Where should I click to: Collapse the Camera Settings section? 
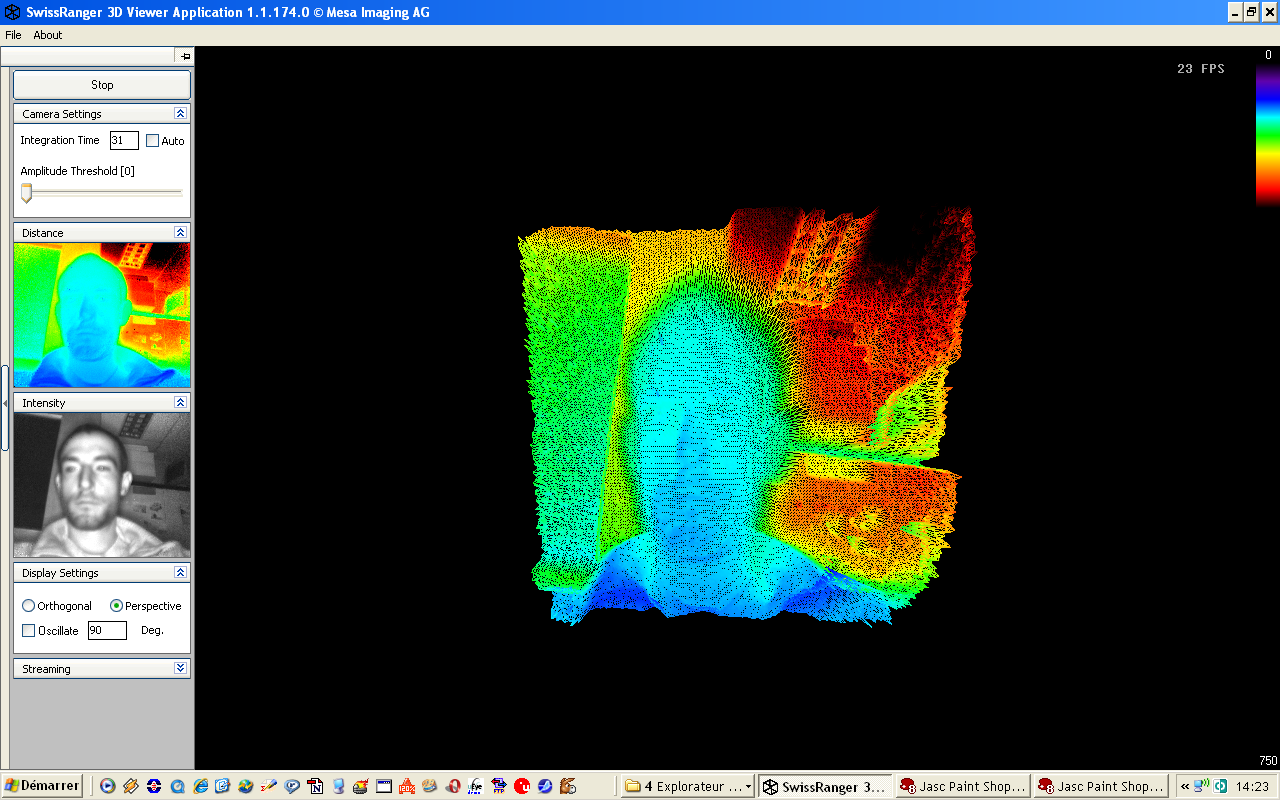tap(180, 114)
